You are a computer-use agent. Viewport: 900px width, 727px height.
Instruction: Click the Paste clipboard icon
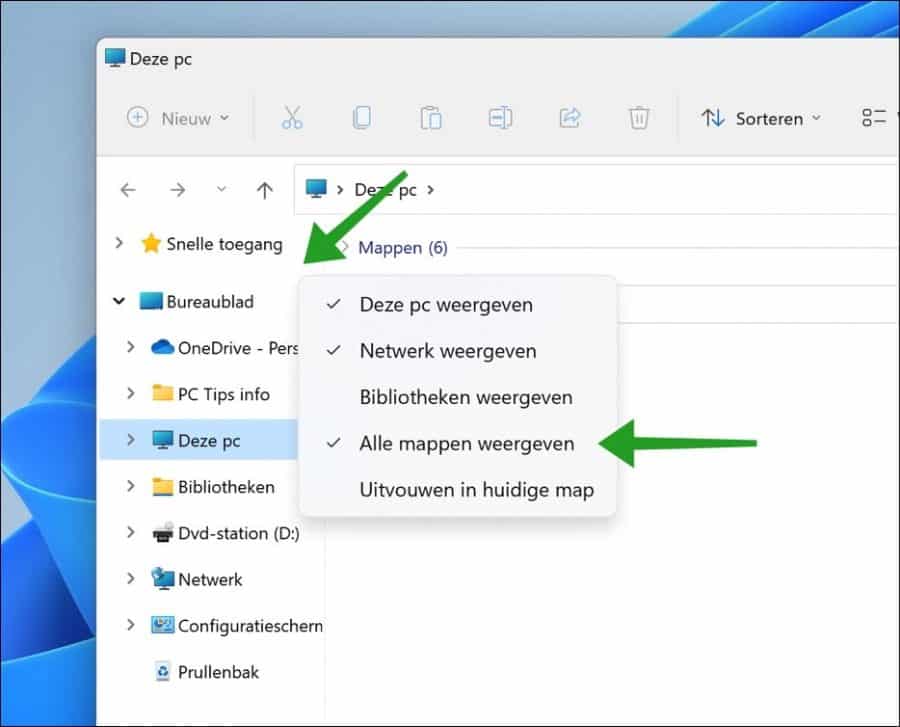point(431,118)
